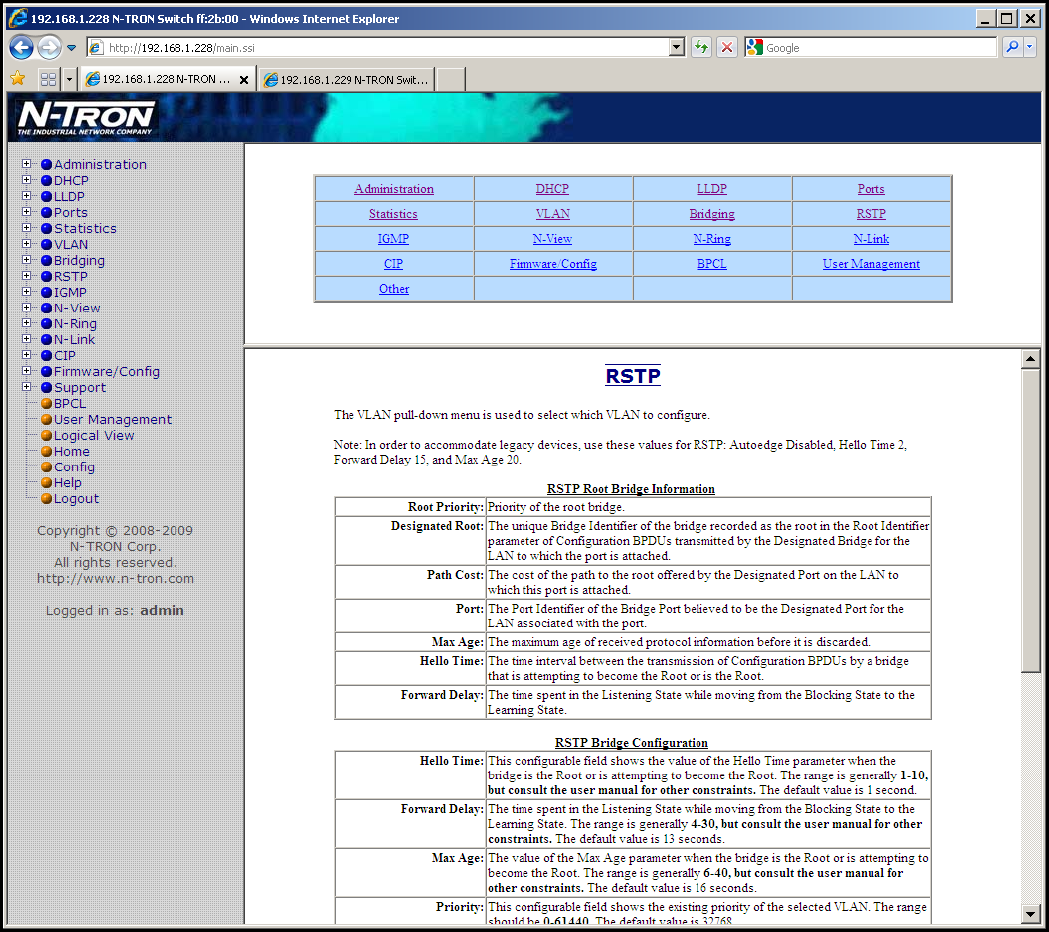The height and width of the screenshot is (932, 1049).
Task: Expand the Bridging tree node
Action: 26,260
